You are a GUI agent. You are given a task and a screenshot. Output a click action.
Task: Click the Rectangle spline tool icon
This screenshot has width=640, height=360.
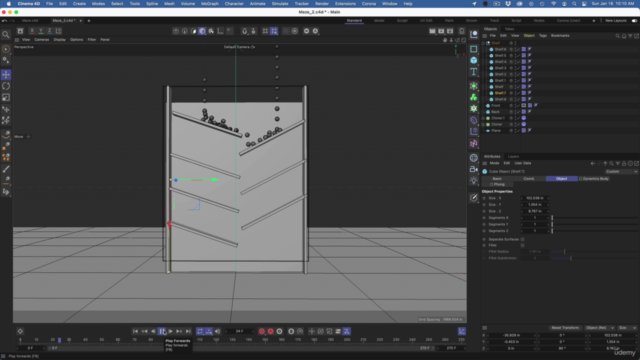click(473, 49)
